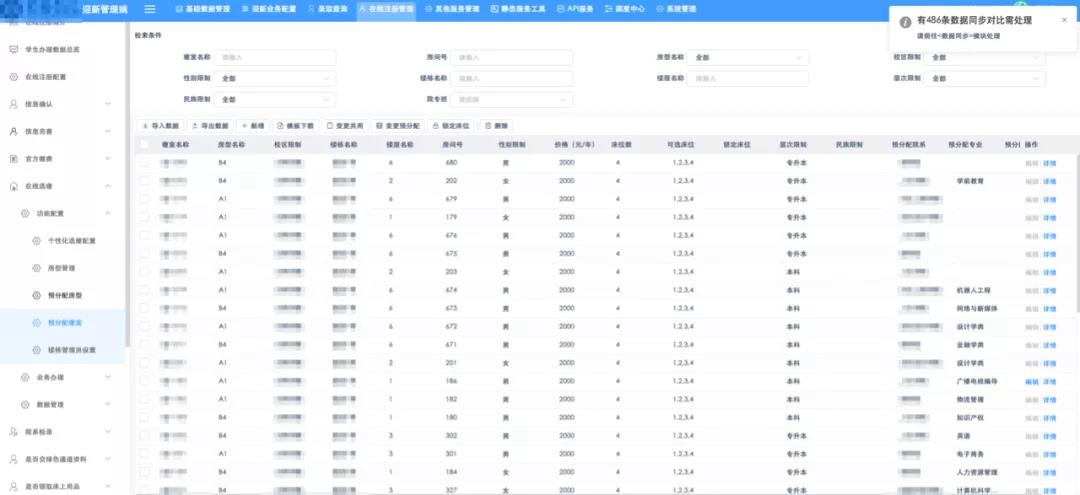Click the gear icon beside 预分配寝室
This screenshot has height=495, width=1080.
tap(37, 323)
